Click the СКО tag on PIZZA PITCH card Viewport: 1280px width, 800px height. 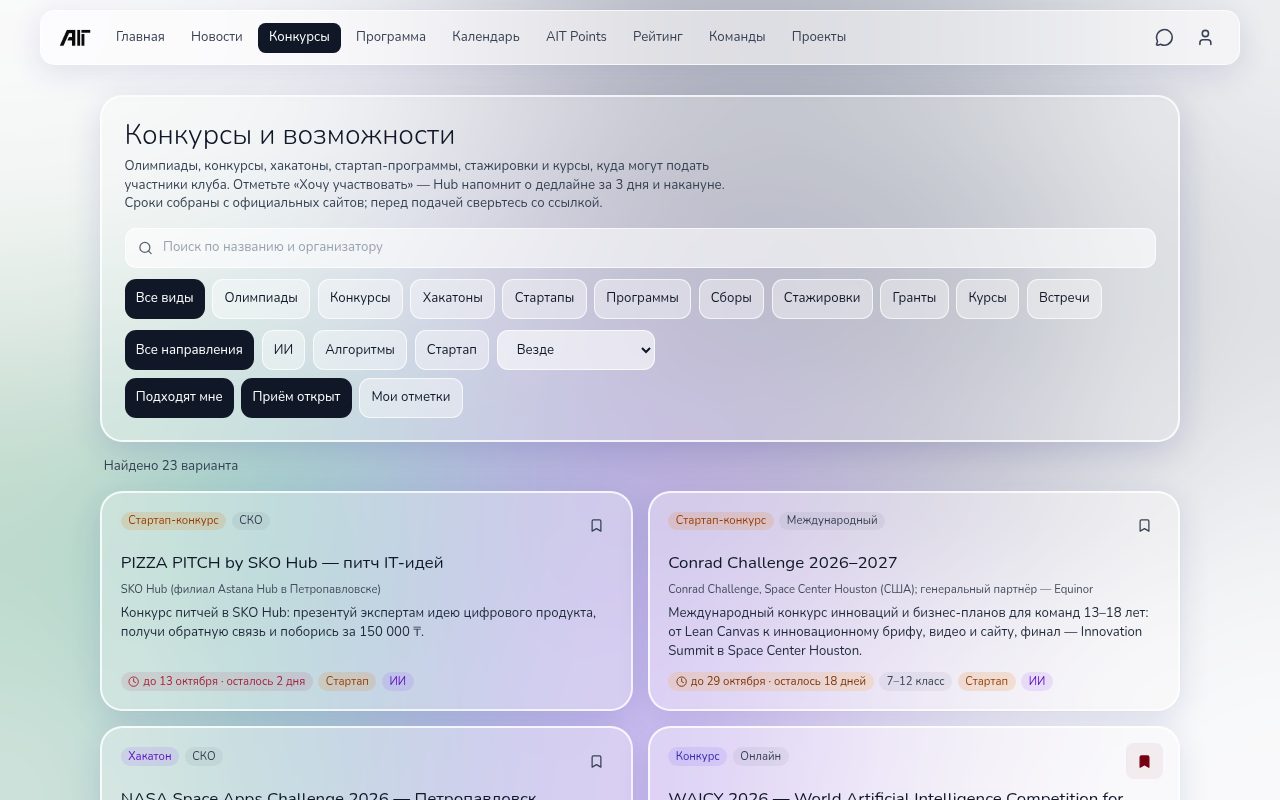(251, 521)
